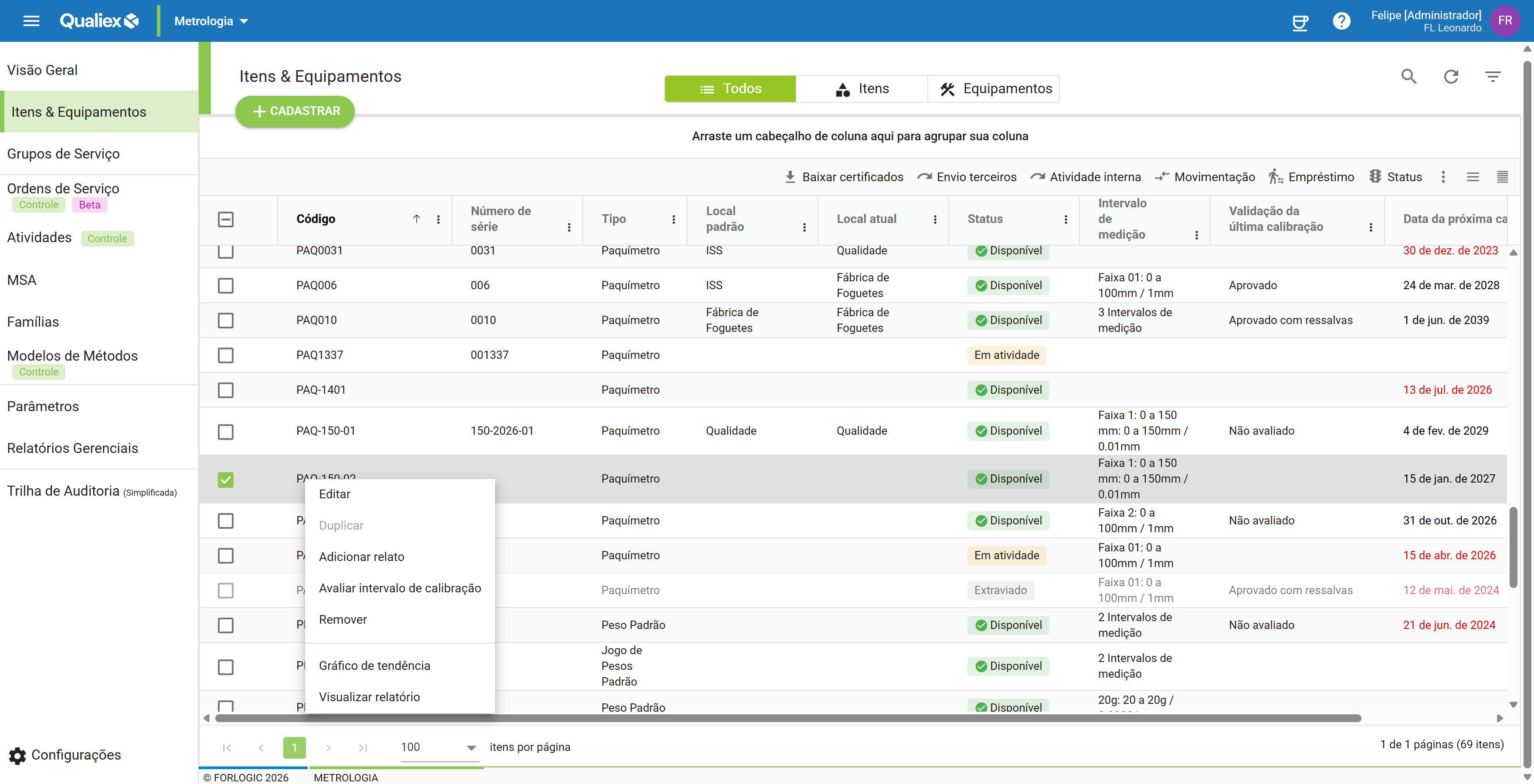Click the Qualiex logo
The width and height of the screenshot is (1534, 784).
click(x=99, y=21)
